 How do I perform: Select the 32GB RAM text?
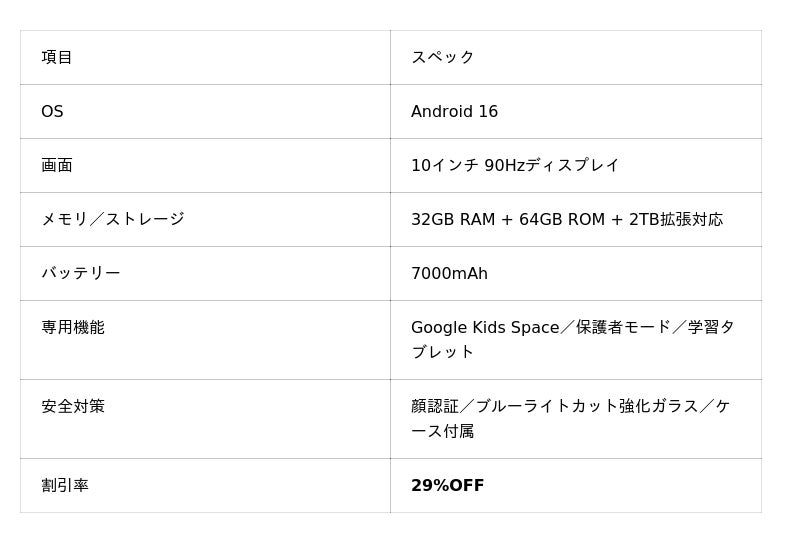(x=453, y=219)
